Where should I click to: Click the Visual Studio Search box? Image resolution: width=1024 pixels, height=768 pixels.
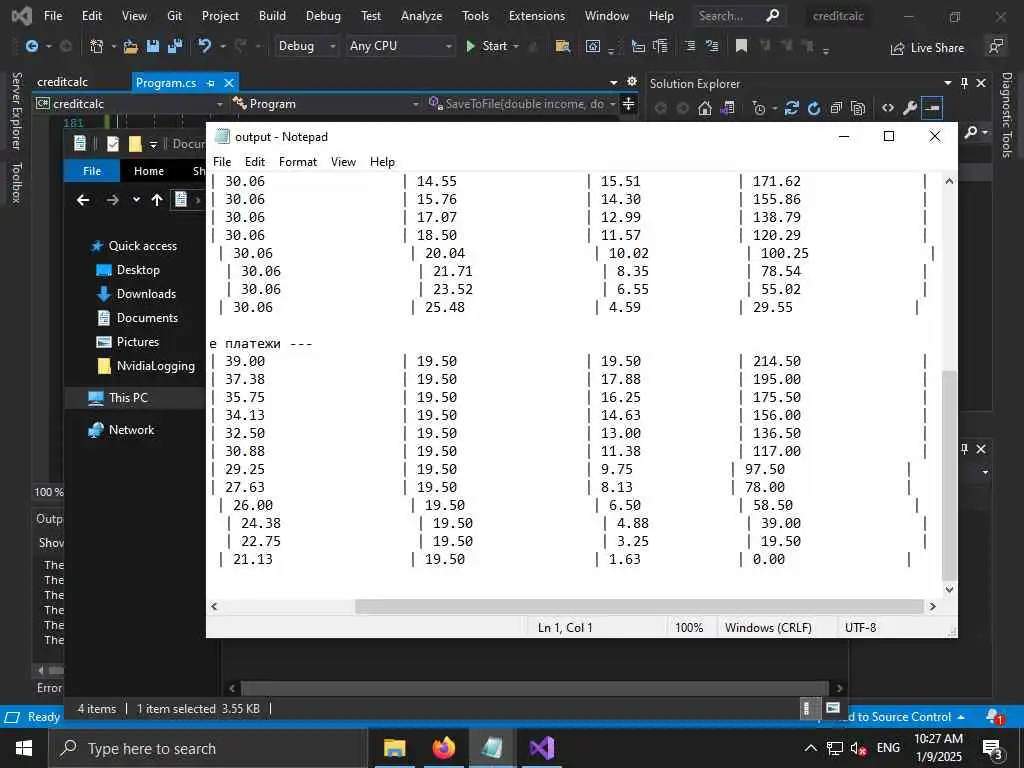coord(739,16)
